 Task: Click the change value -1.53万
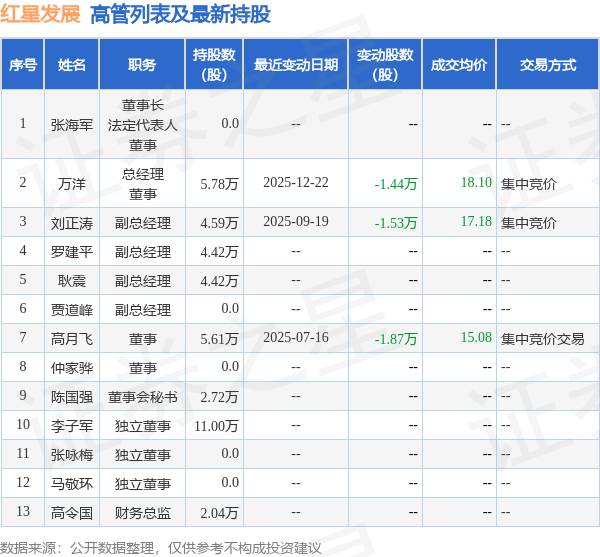(396, 223)
